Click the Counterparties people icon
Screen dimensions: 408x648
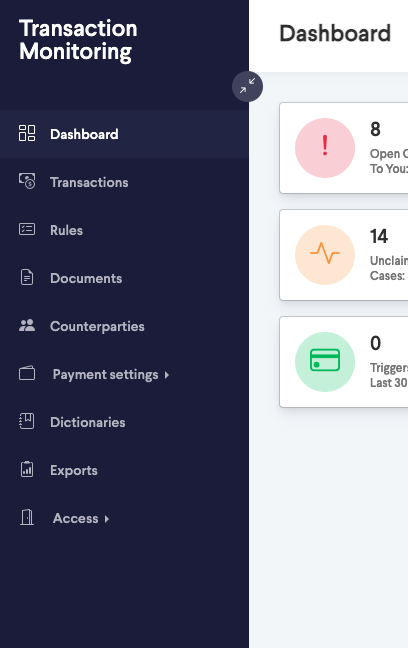[x=27, y=326]
